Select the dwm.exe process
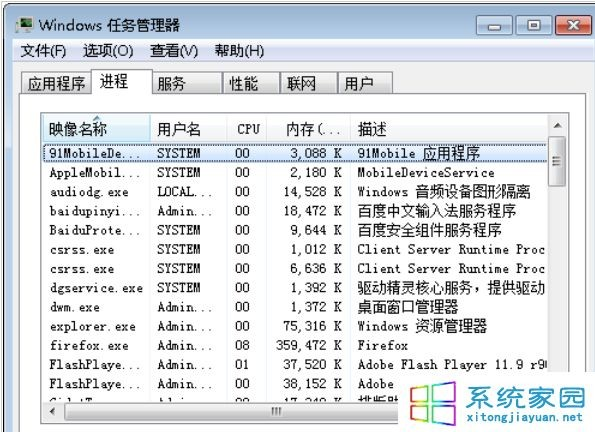Image resolution: width=595 pixels, height=432 pixels. pyautogui.click(x=295, y=307)
